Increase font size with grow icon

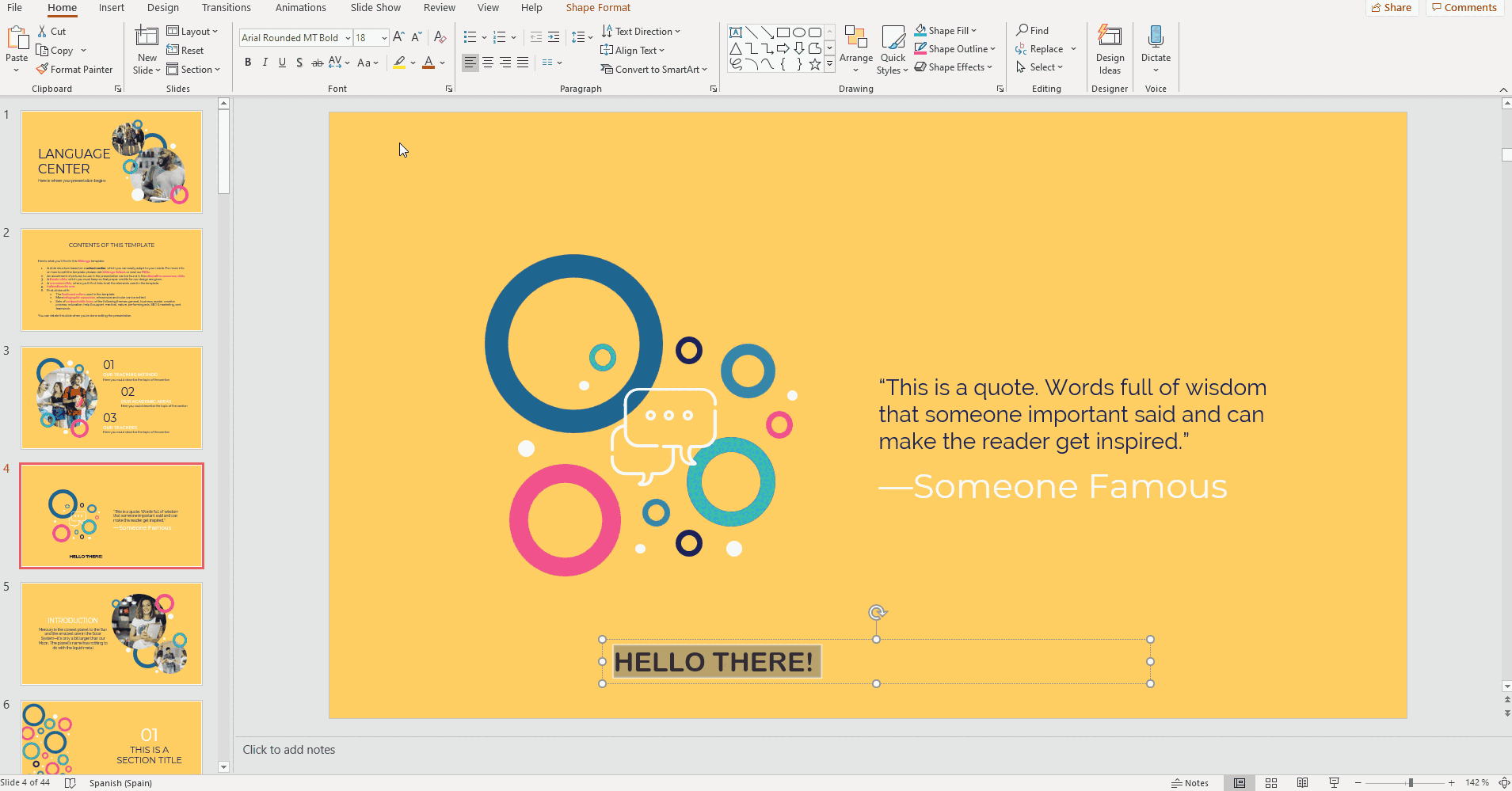(398, 37)
